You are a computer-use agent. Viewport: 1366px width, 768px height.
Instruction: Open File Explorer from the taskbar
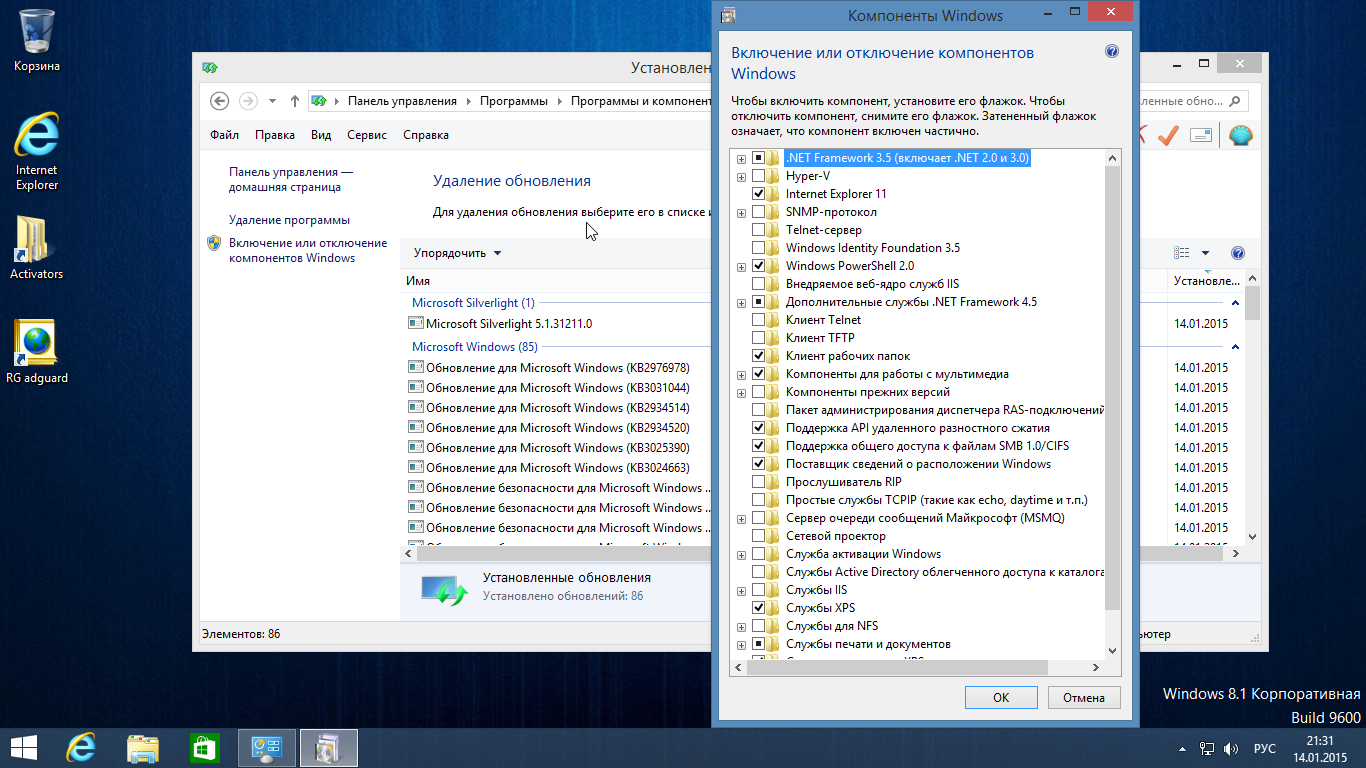pos(143,747)
